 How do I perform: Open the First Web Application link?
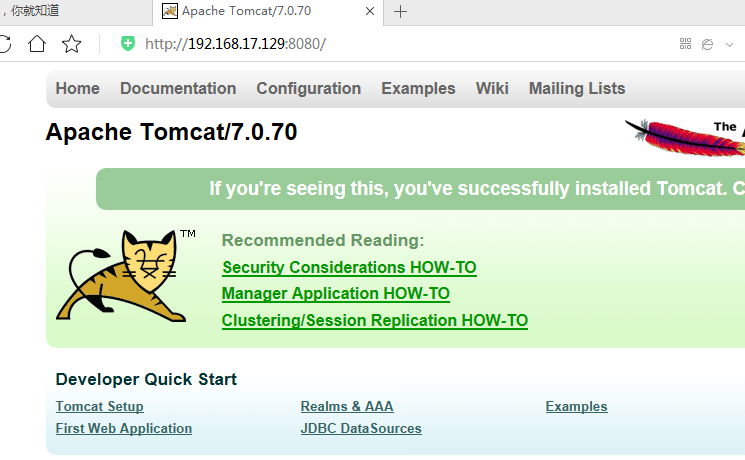click(x=124, y=428)
